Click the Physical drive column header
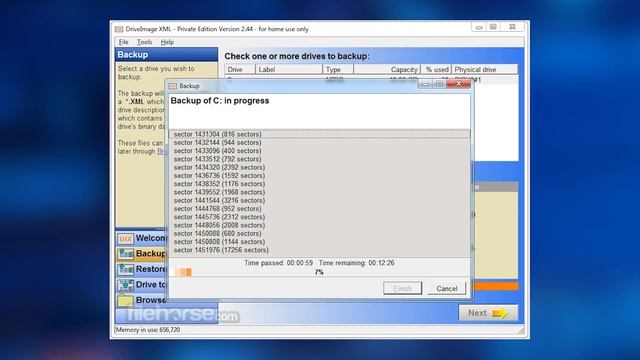Screen dimensions: 640x360 484,69
